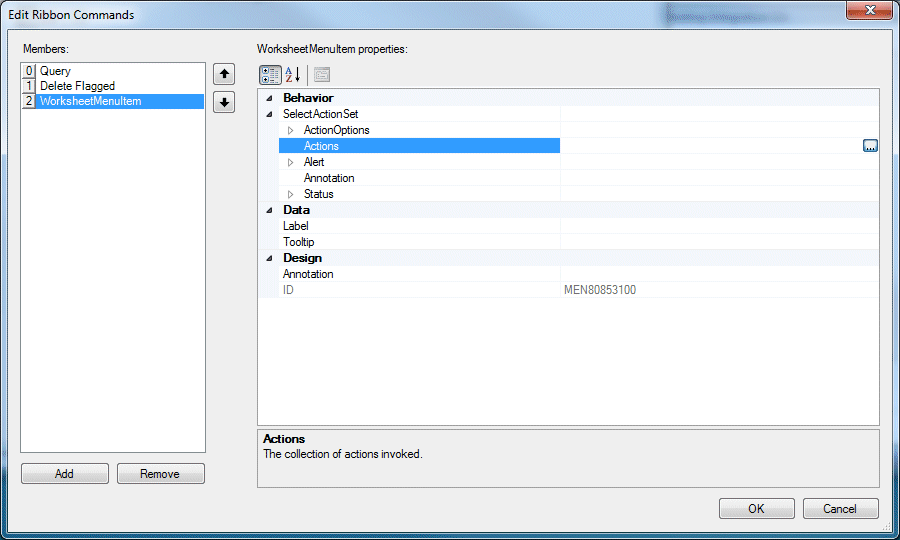Select the WorksheetMenuItem member

[x=112, y=101]
